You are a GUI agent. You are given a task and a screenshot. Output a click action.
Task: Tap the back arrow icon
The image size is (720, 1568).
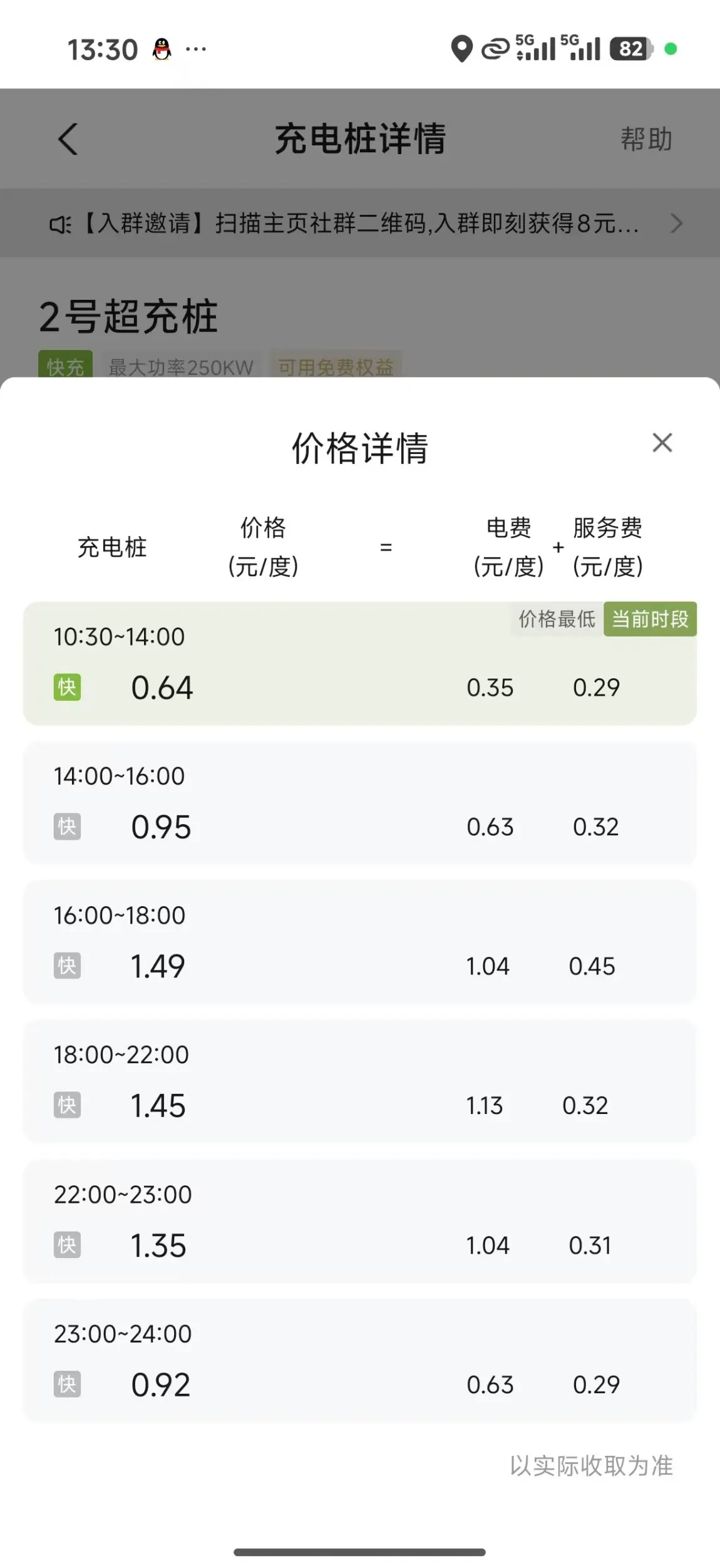[x=68, y=138]
